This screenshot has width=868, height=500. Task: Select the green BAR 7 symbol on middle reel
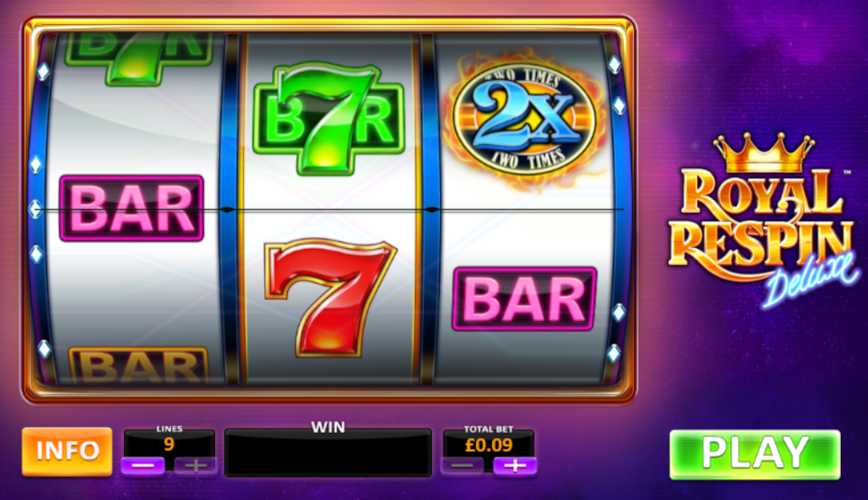pos(328,118)
